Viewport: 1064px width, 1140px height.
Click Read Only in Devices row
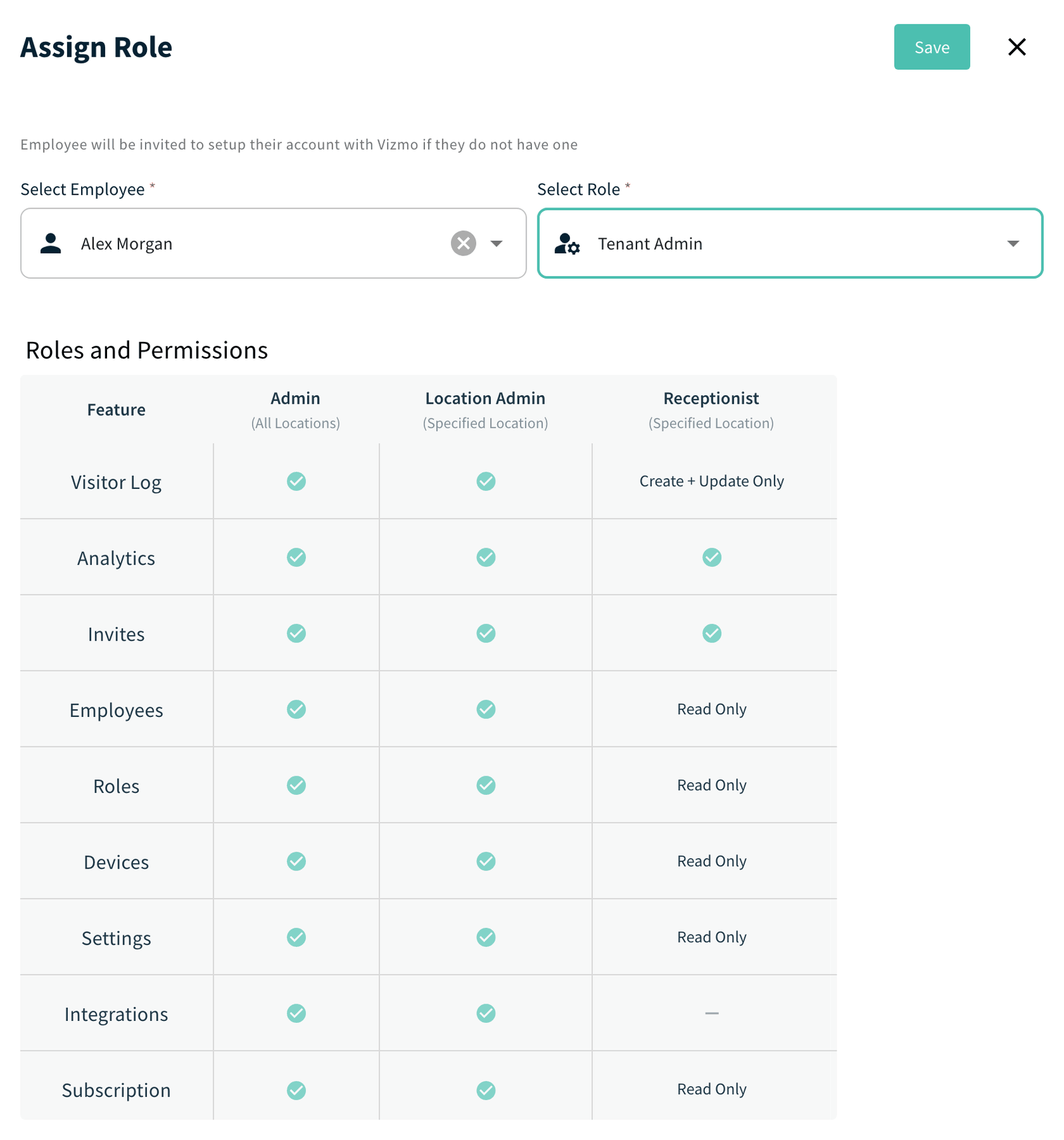(712, 861)
